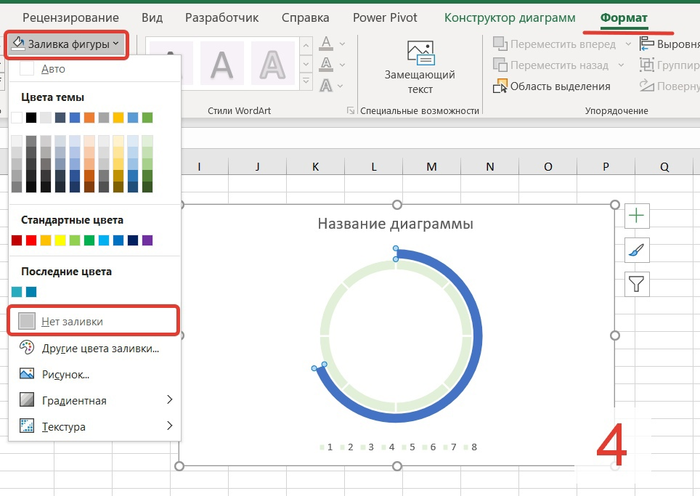Select the Название диаграммы chart title
Screen dimensions: 700x496
(x=396, y=224)
